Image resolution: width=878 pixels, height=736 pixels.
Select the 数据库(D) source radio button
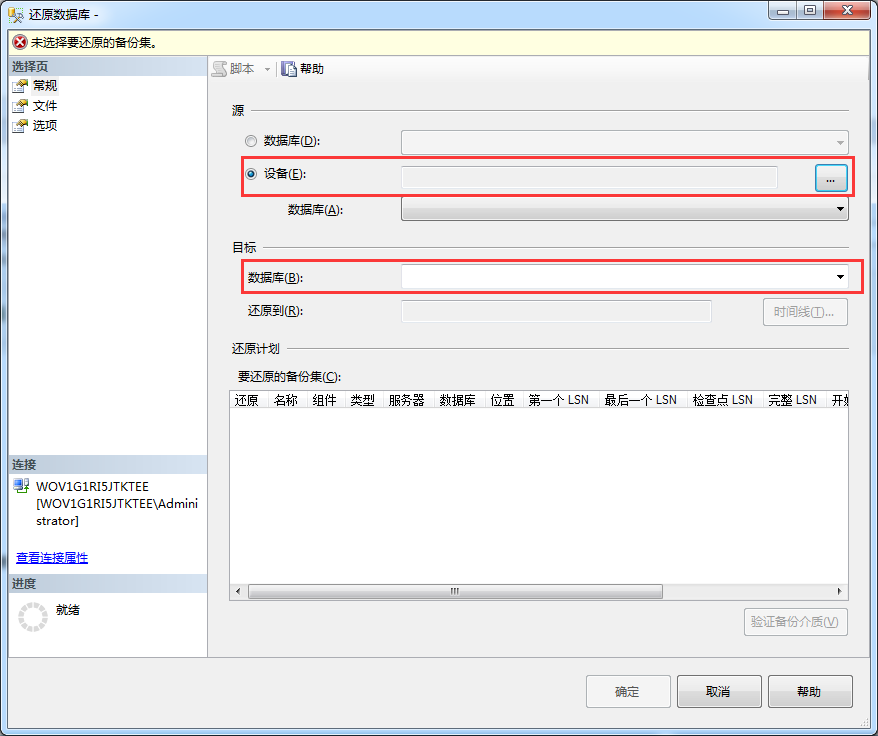coord(251,141)
